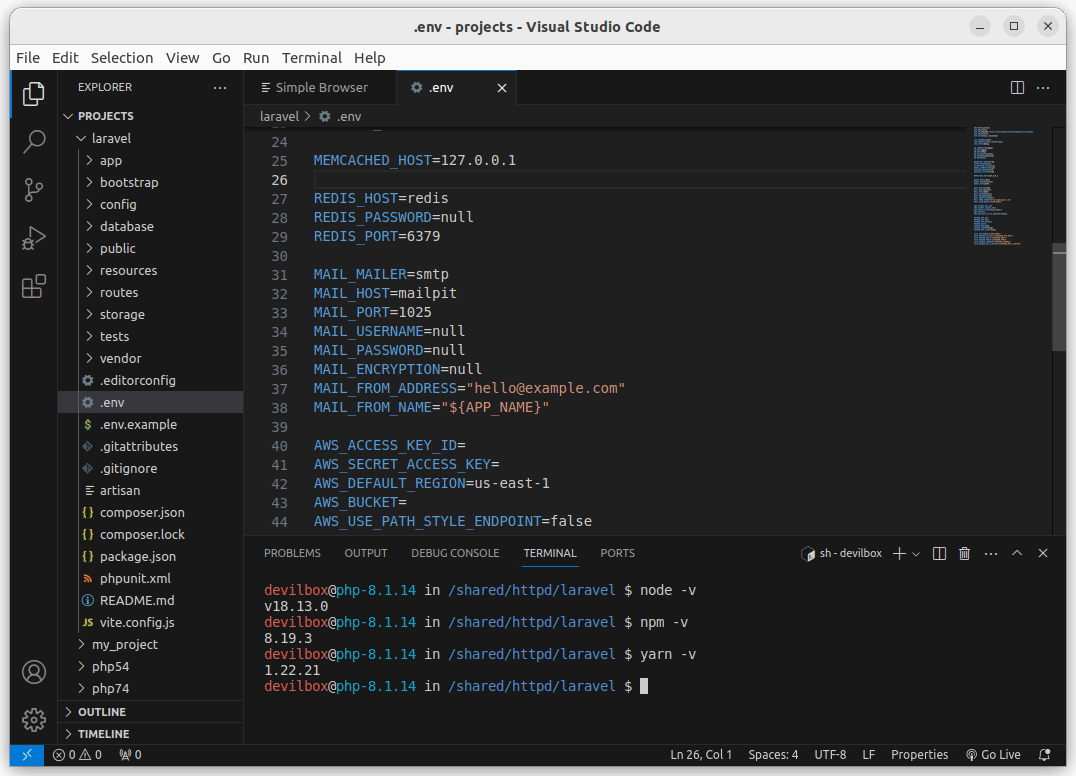The width and height of the screenshot is (1076, 776).
Task: Open the Source Control view
Action: (x=34, y=189)
